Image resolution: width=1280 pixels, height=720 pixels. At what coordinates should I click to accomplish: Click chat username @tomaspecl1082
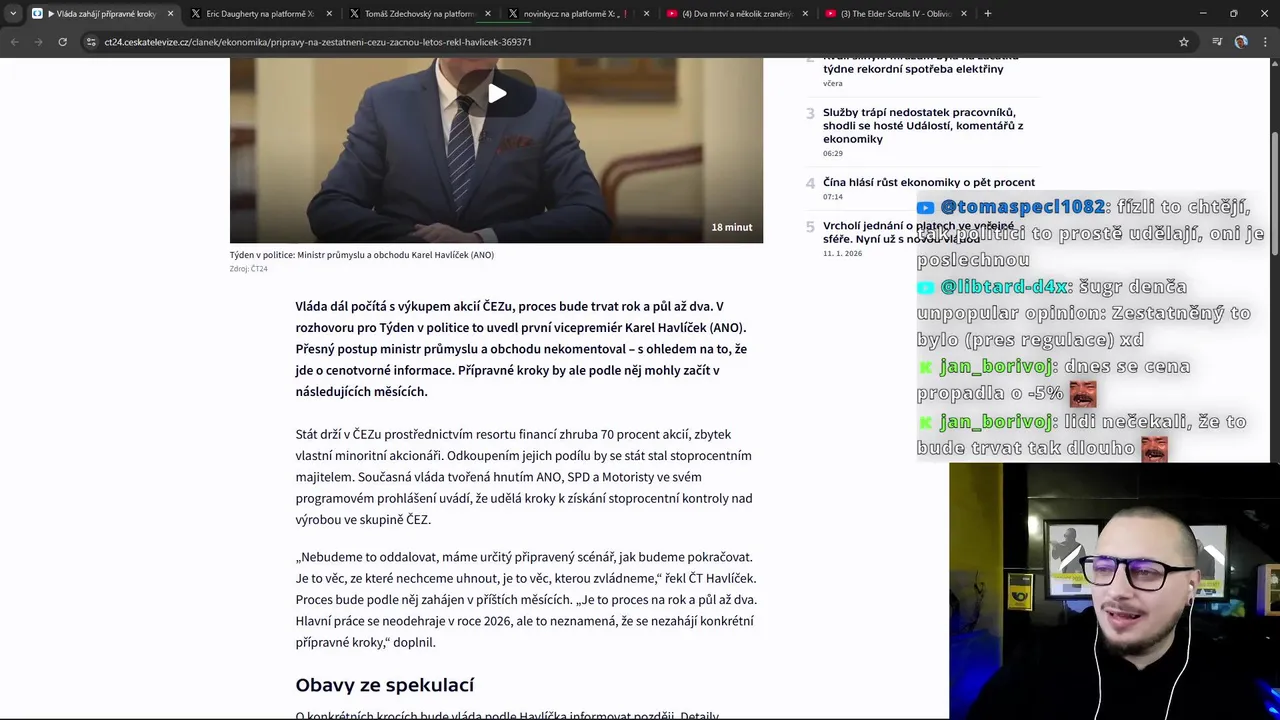[x=1022, y=207]
